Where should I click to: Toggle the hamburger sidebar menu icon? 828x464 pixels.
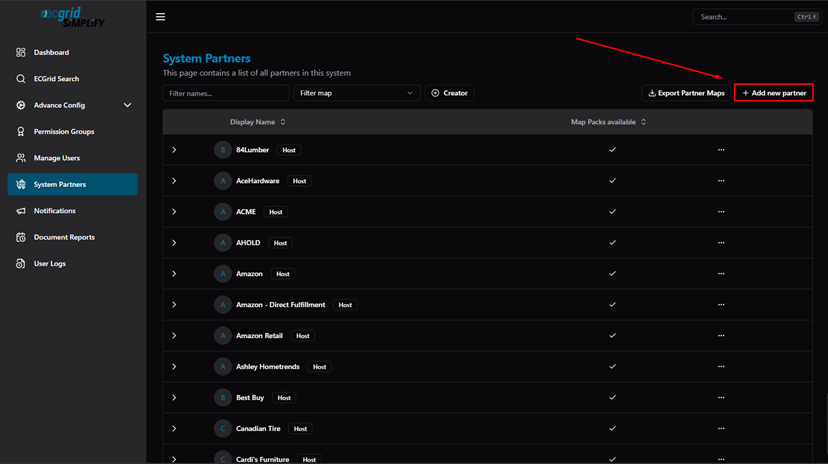(x=161, y=17)
